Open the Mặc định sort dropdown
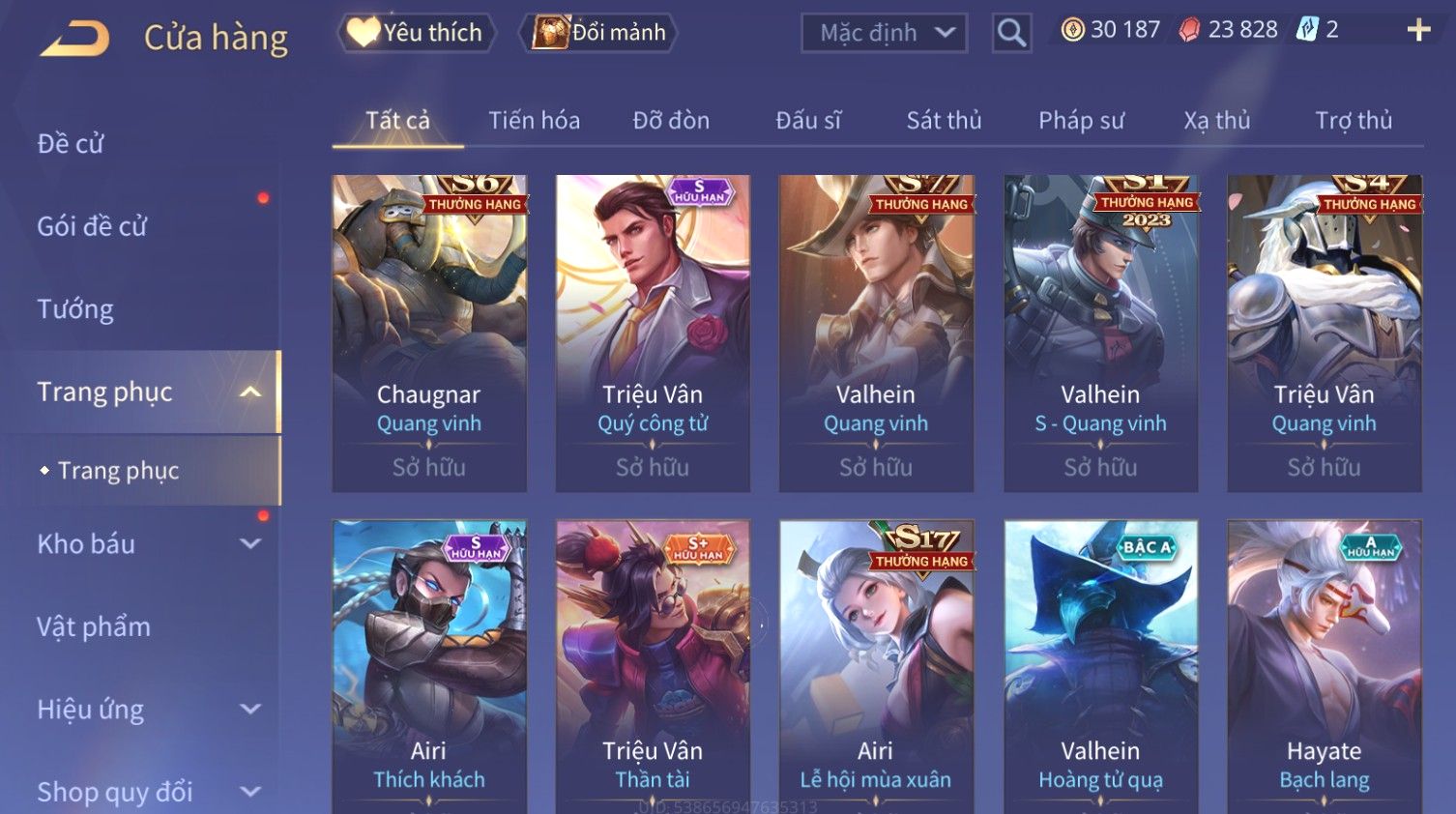Screen dimensions: 1456x814 coord(884,33)
